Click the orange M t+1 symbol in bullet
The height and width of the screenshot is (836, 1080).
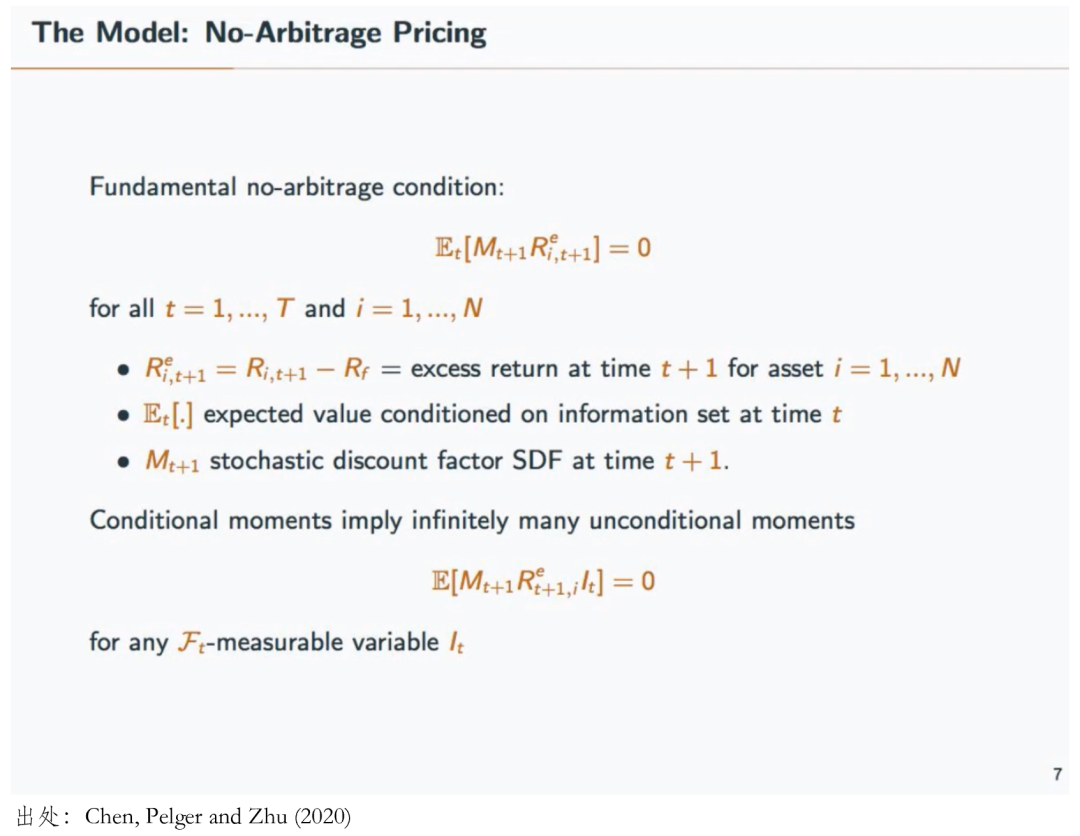pos(172,461)
